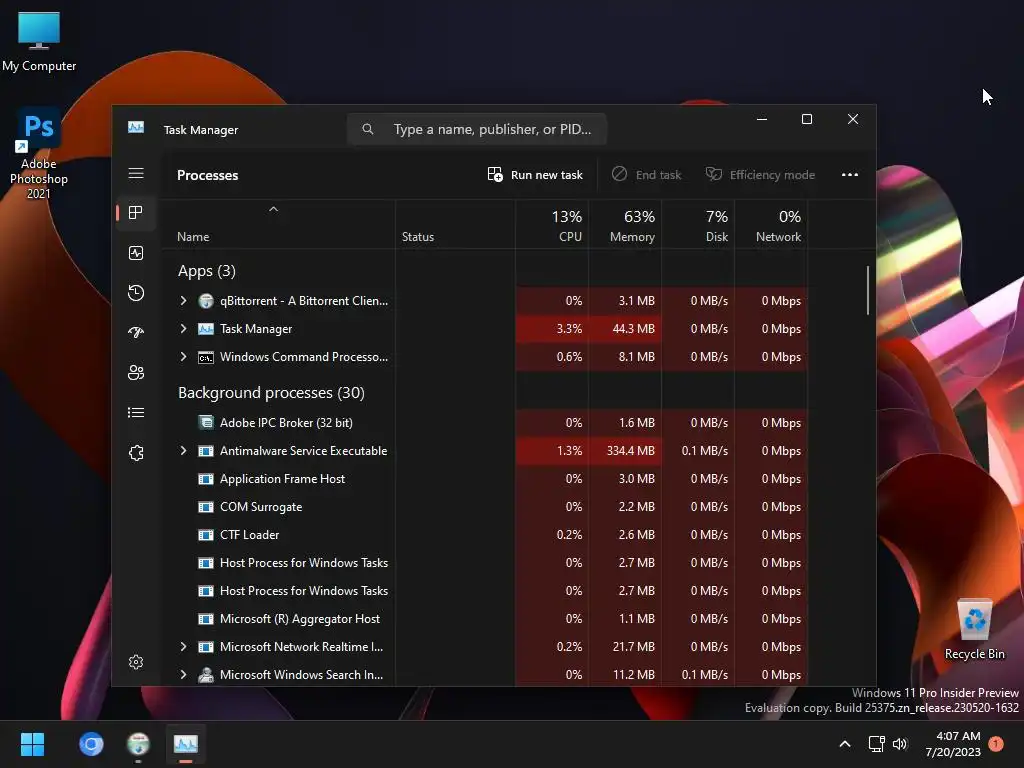Select the Processes page icon in sidebar
1024x768 pixels.
click(x=136, y=213)
